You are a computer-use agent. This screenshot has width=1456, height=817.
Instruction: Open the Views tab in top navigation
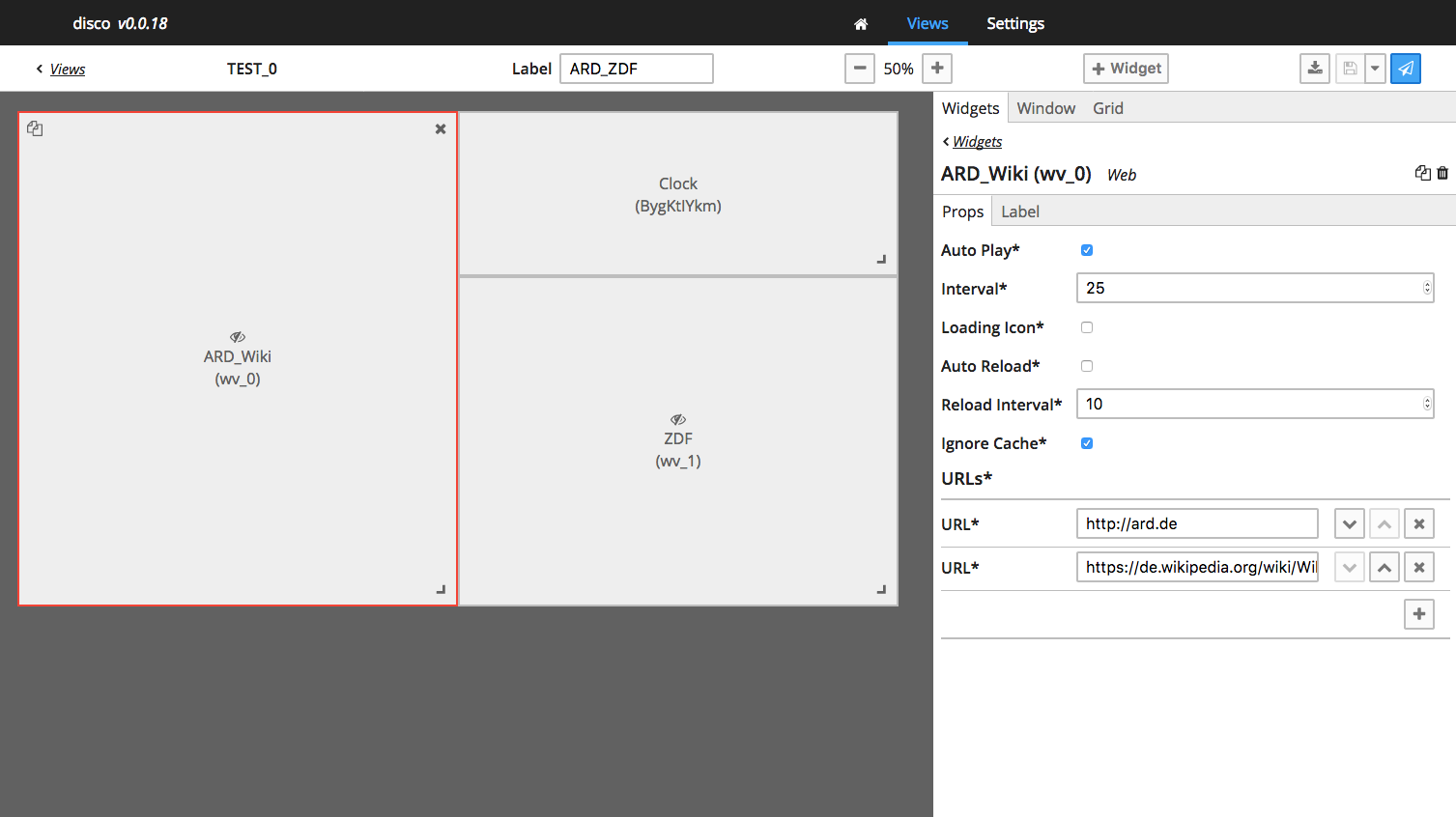point(928,23)
